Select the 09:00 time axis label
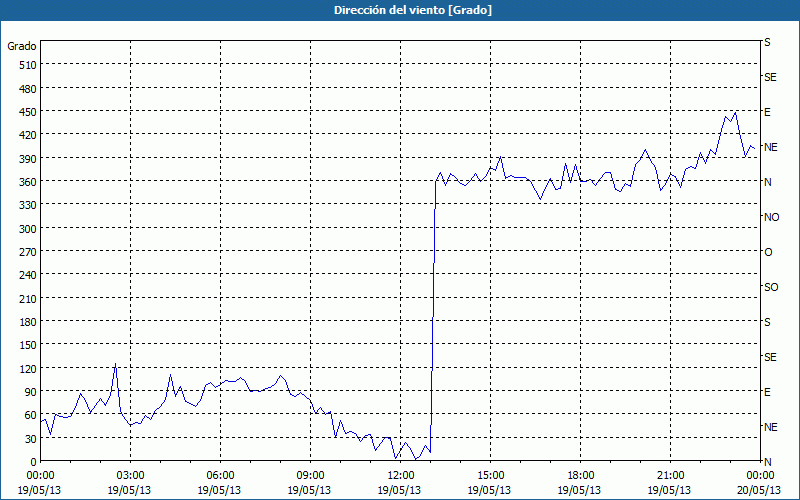The width and height of the screenshot is (800, 500). (310, 476)
